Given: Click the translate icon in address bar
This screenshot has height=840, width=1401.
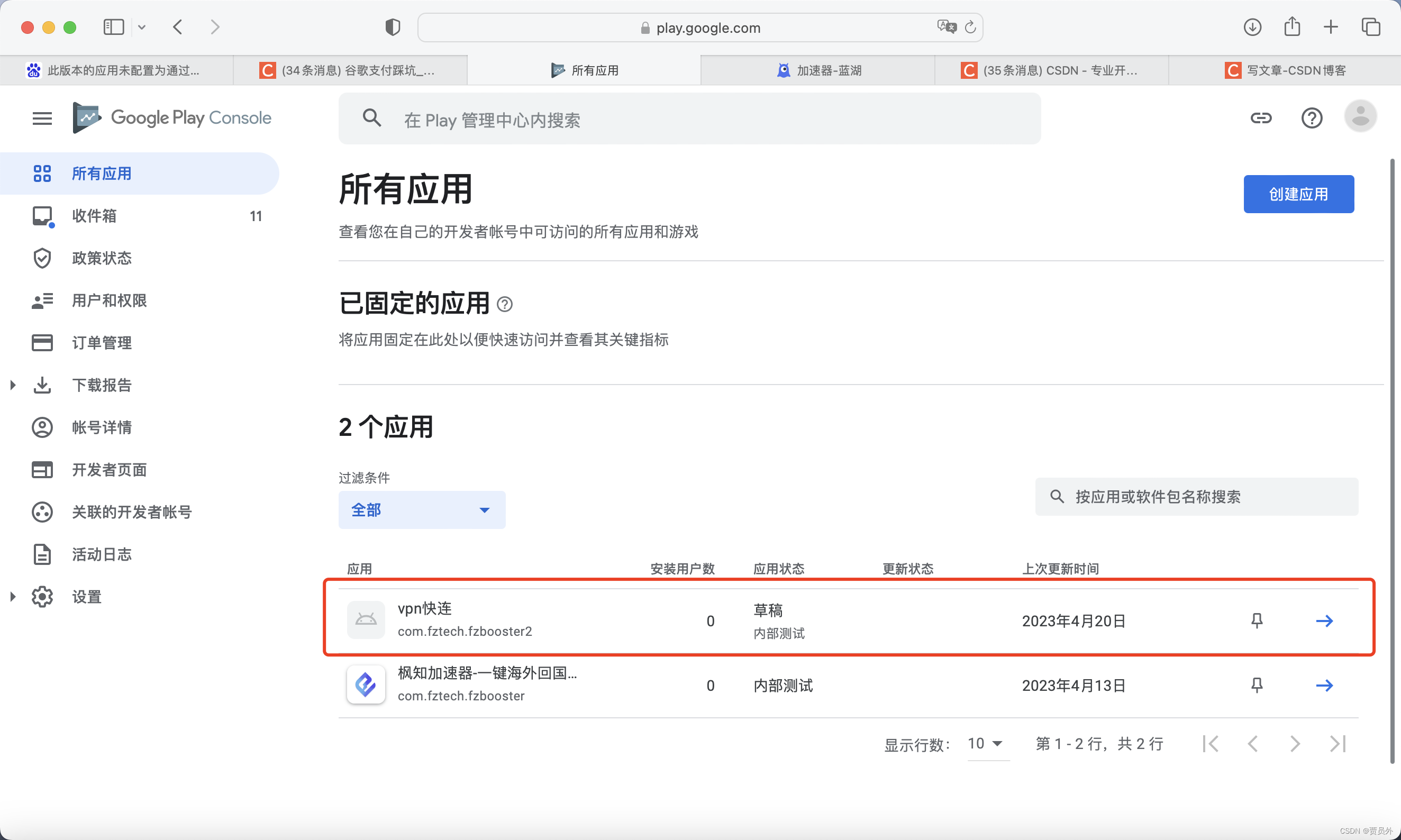Looking at the screenshot, I should tap(947, 26).
